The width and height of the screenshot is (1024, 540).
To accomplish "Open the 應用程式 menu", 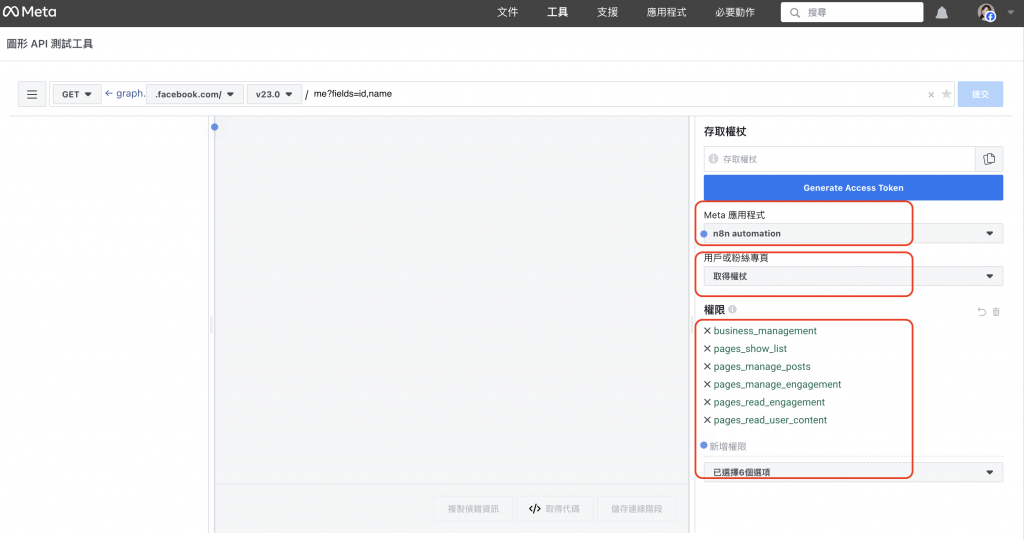I will [x=666, y=12].
